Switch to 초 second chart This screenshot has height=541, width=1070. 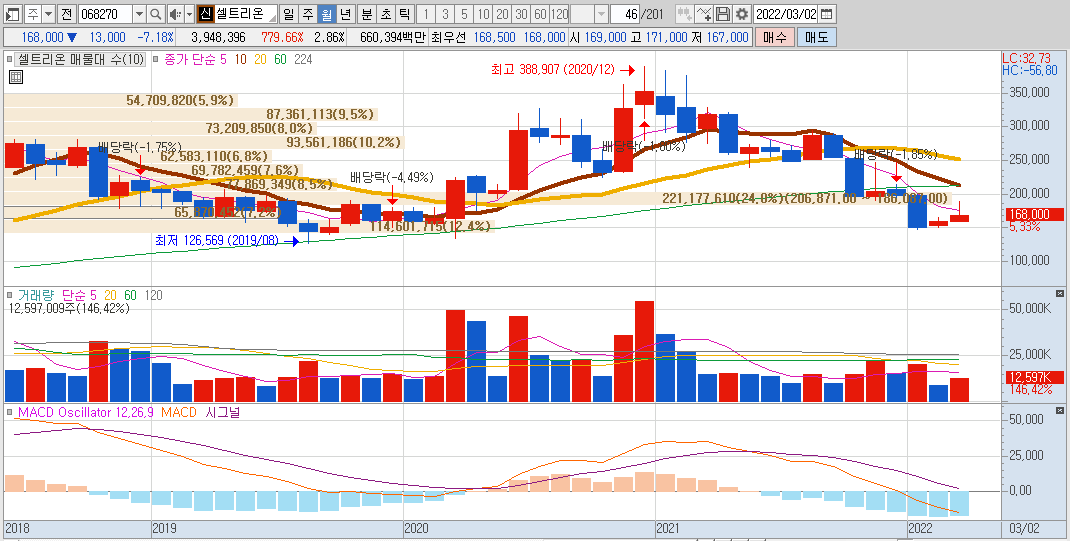click(x=386, y=14)
